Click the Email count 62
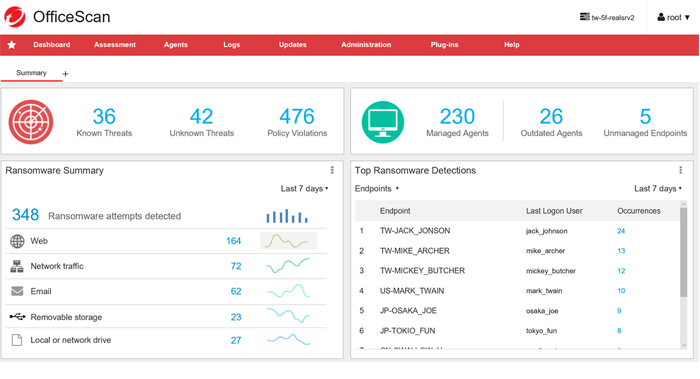 [x=236, y=292]
